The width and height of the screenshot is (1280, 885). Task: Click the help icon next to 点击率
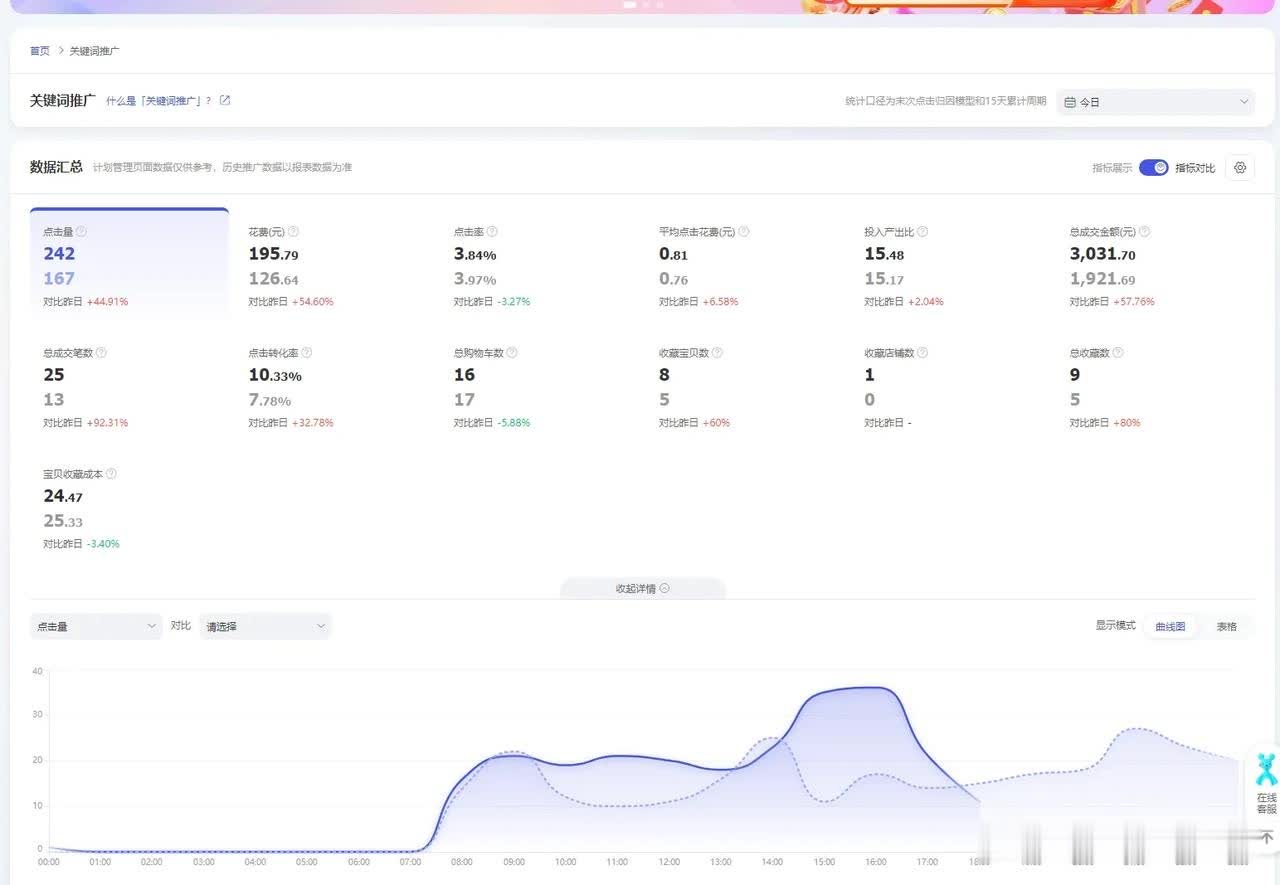point(492,231)
